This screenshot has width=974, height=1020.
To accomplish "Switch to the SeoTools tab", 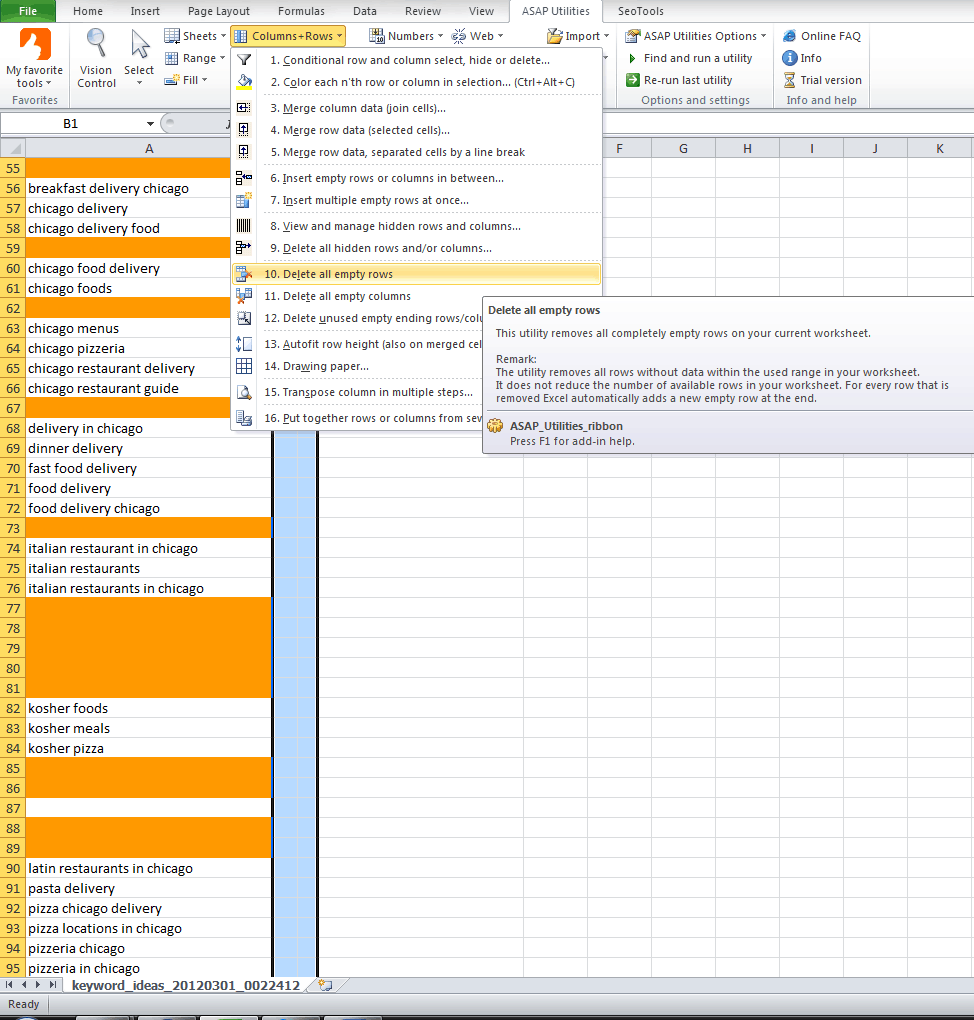I will coord(641,11).
